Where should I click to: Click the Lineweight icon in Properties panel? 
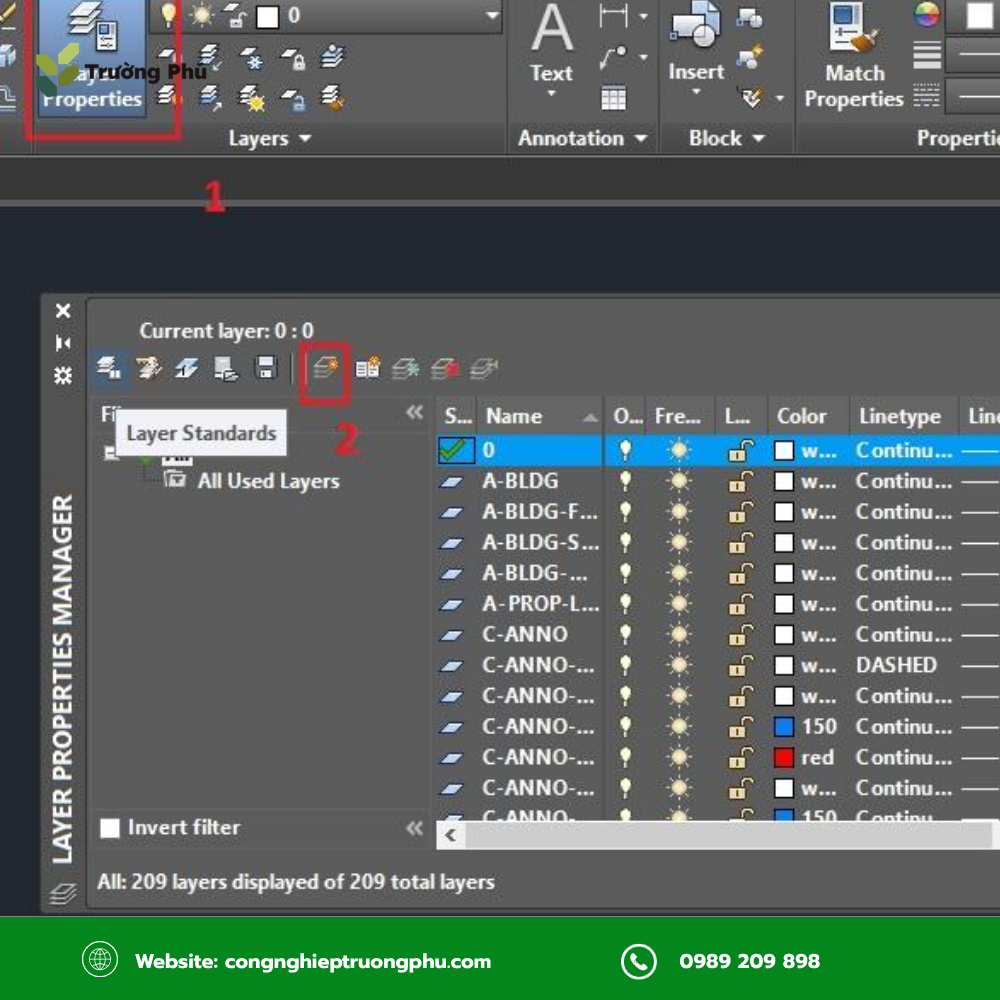point(927,55)
